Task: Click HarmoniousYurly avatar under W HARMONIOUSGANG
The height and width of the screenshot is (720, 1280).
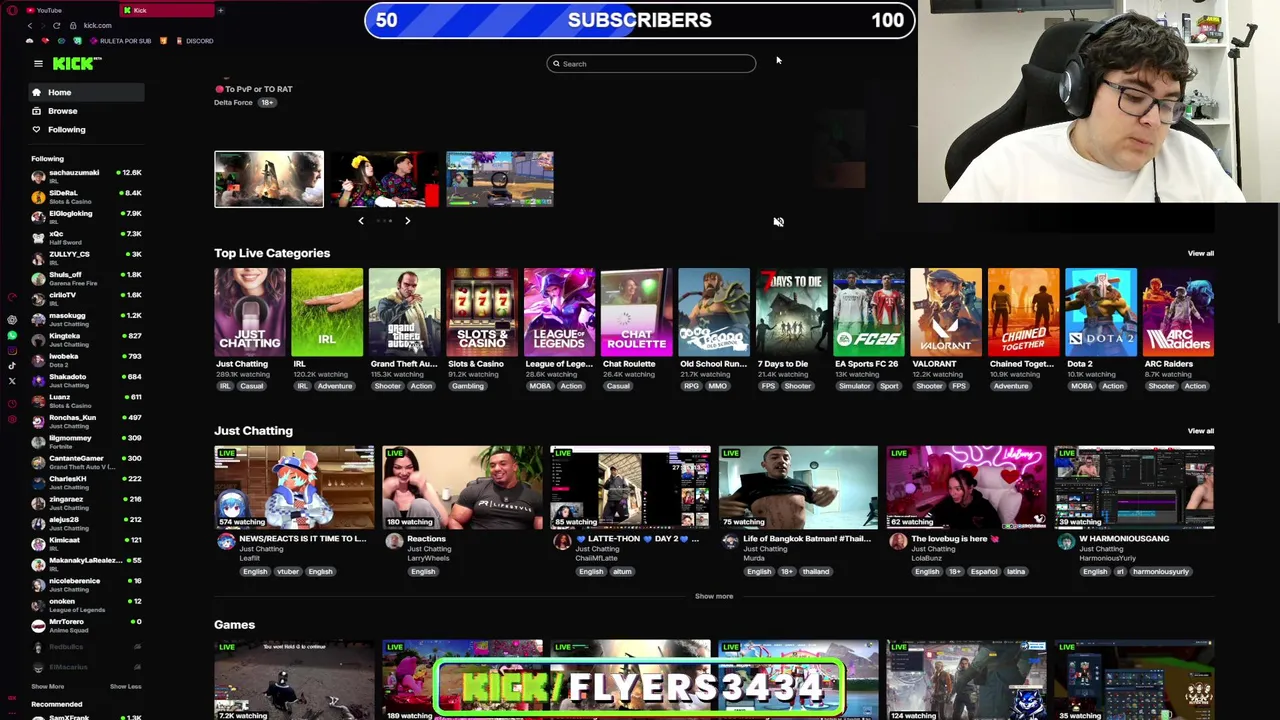Action: click(1066, 542)
